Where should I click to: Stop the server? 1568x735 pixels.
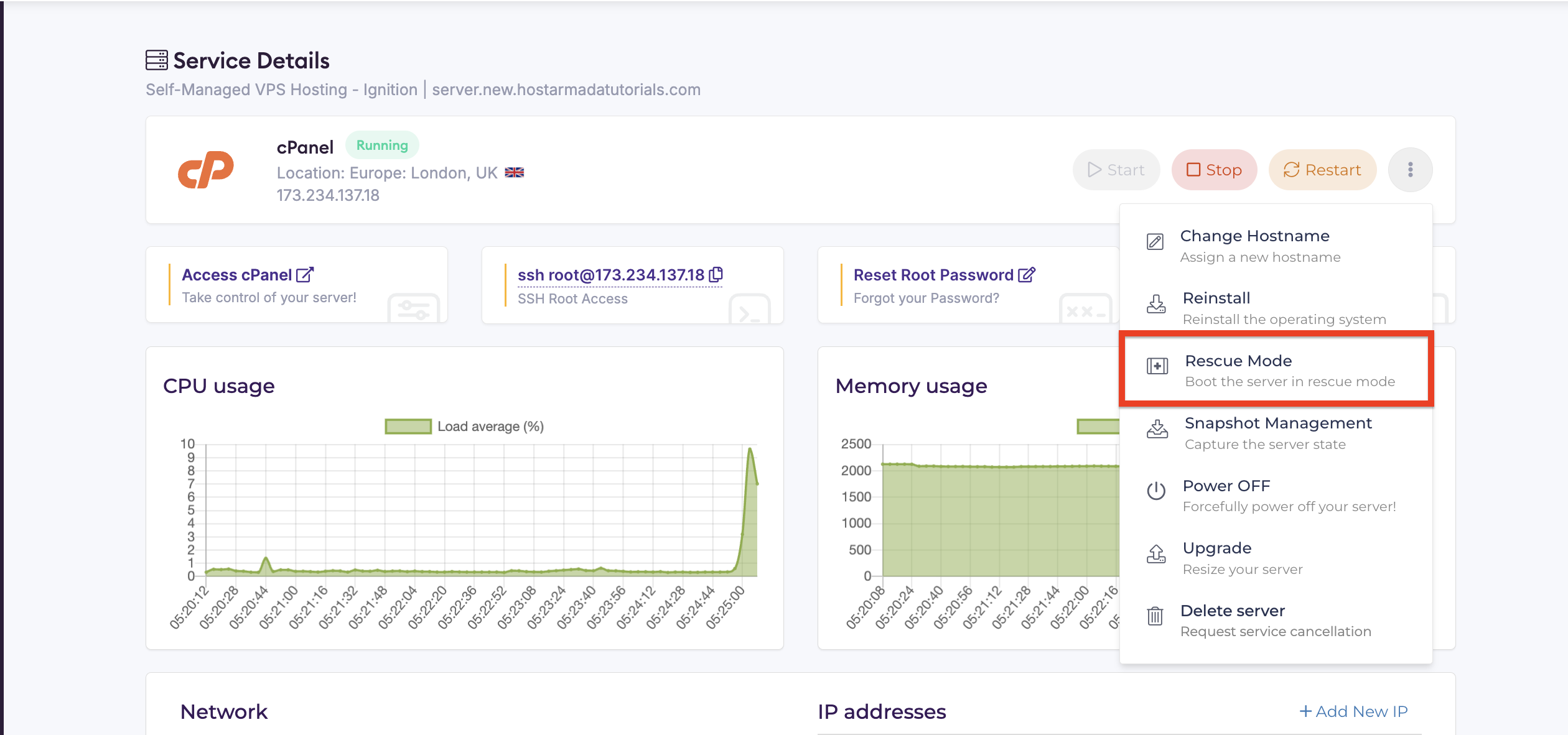click(x=1214, y=170)
